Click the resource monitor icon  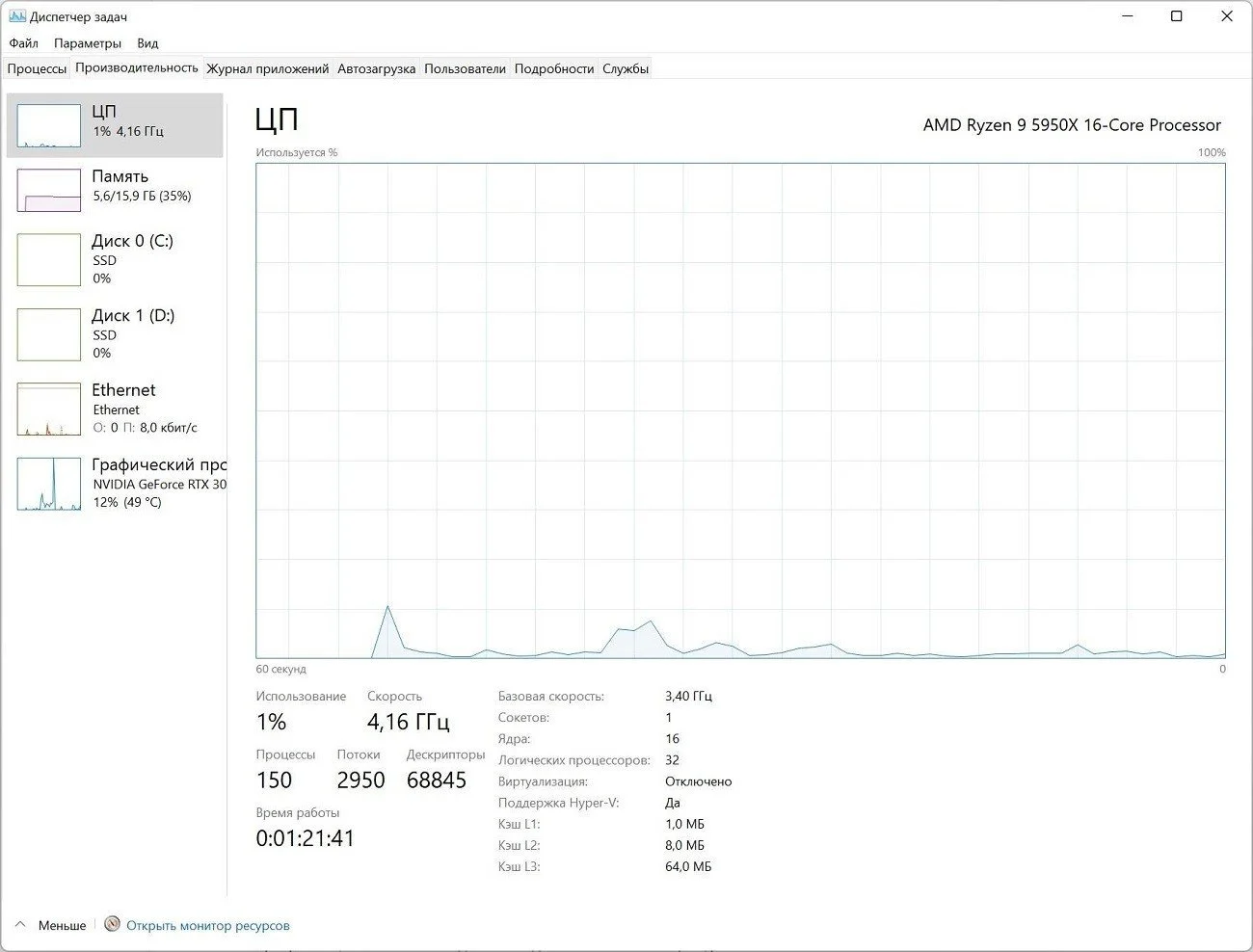112,924
